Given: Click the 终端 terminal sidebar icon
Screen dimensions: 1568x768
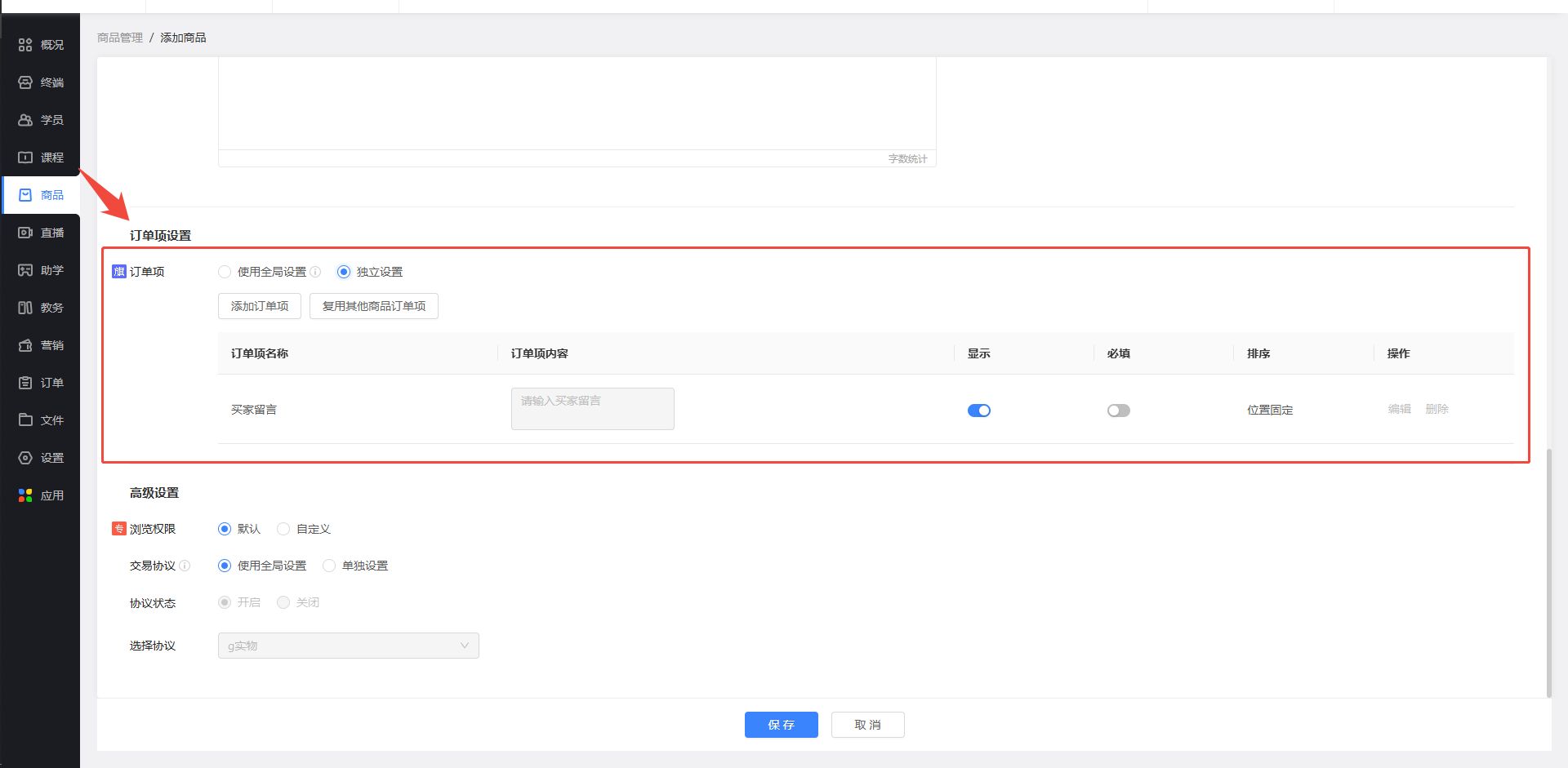Looking at the screenshot, I should click(x=25, y=82).
